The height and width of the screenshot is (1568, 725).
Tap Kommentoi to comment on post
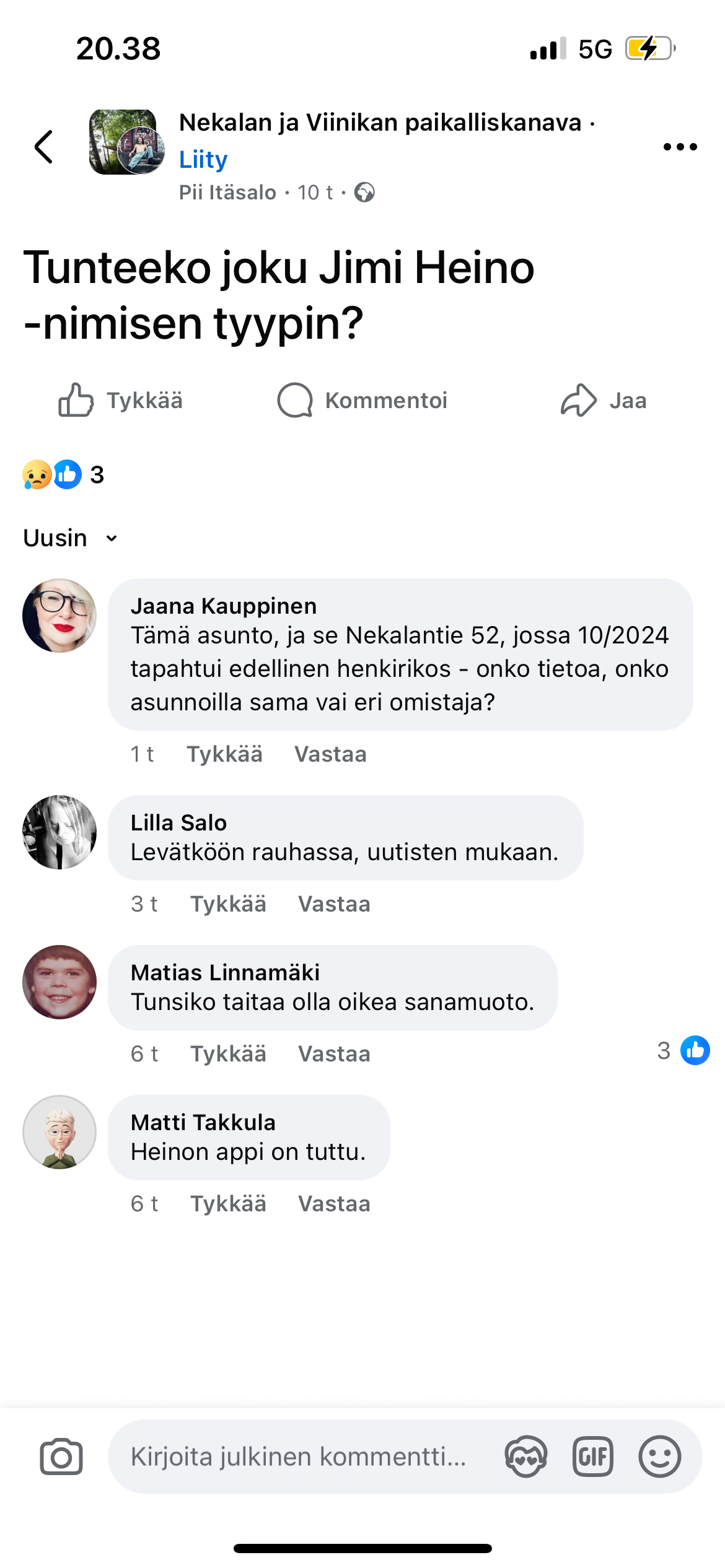[x=362, y=401]
